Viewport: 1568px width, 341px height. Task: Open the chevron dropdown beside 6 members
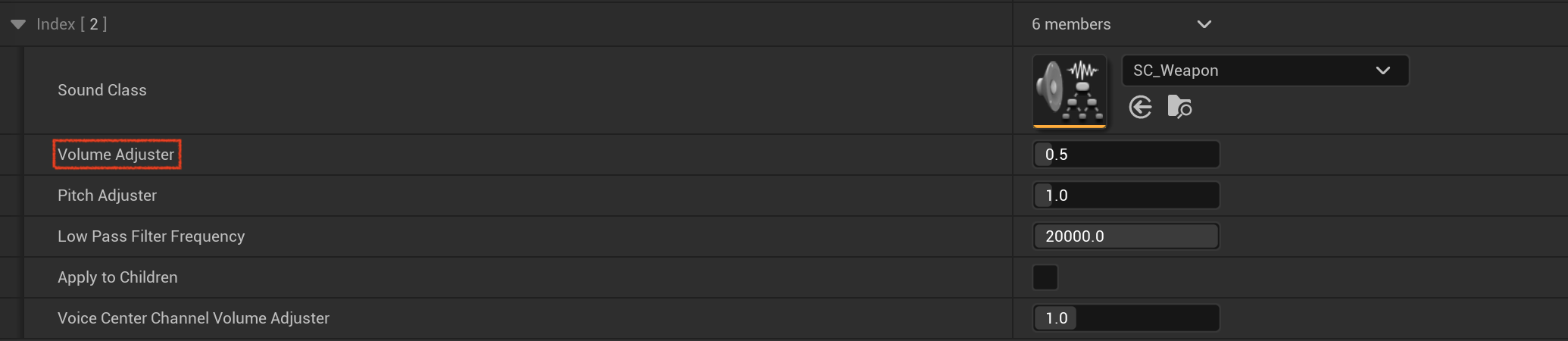pyautogui.click(x=1204, y=24)
